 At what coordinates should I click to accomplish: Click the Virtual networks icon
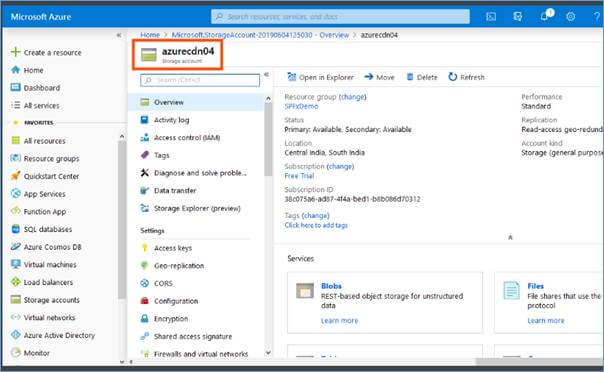[15, 317]
